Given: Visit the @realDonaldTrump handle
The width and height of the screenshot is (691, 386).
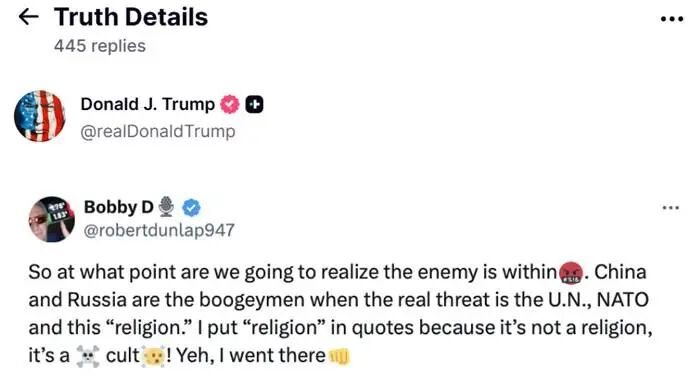Looking at the screenshot, I should [158, 131].
